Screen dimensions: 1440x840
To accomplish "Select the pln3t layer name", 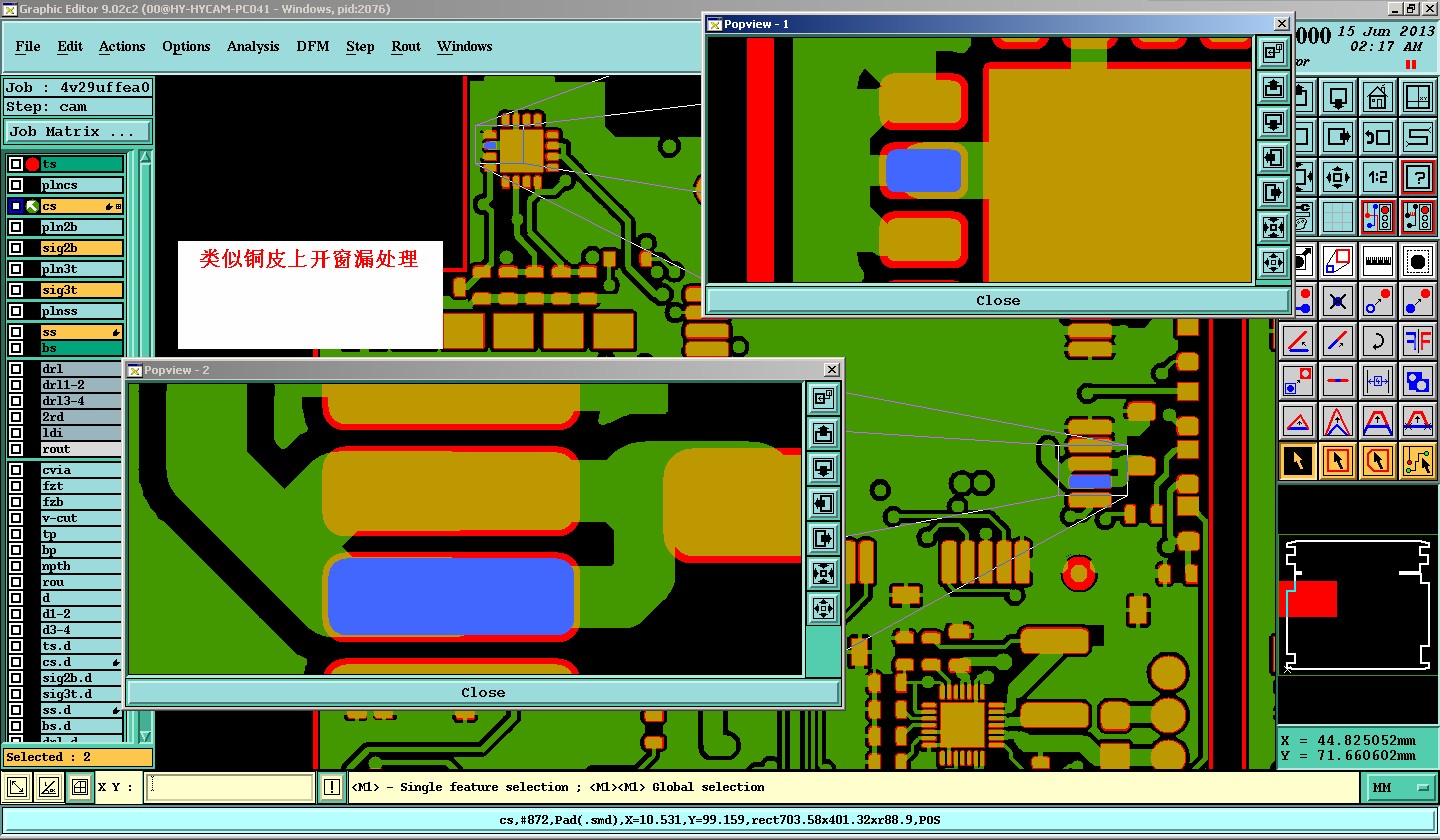I will 82,269.
